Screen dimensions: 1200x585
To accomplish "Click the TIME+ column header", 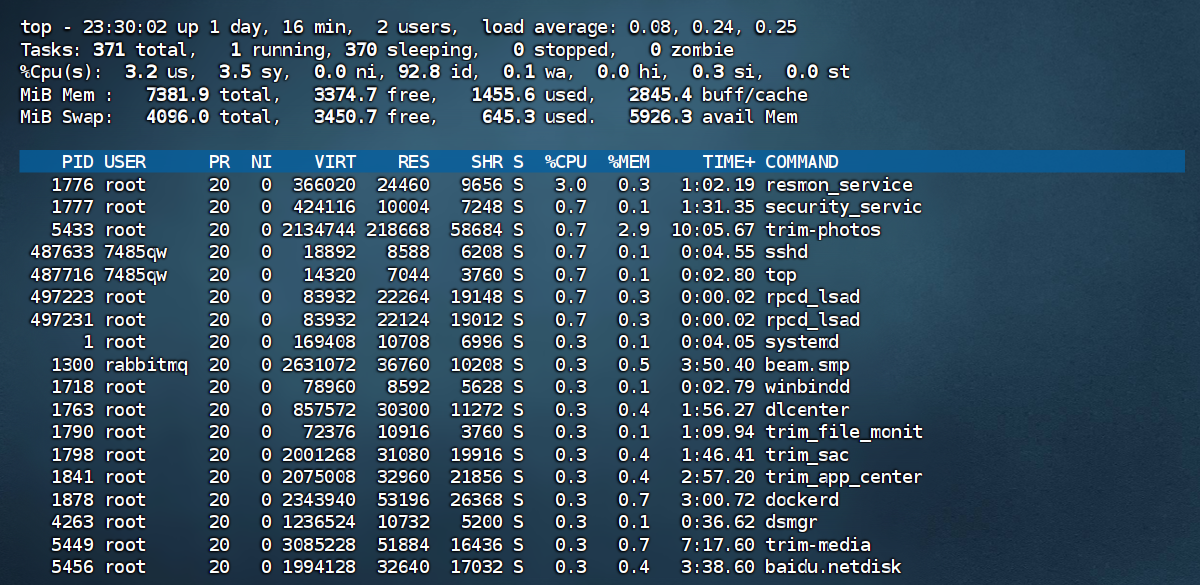I will coord(728,162).
